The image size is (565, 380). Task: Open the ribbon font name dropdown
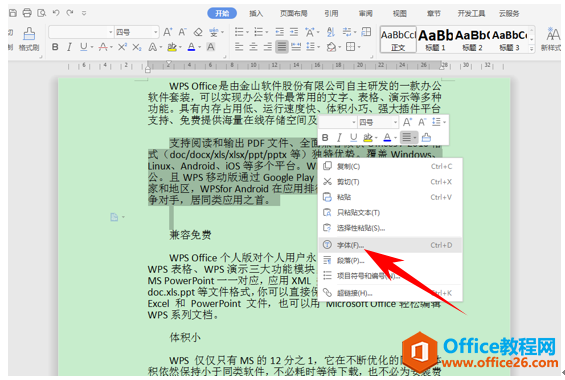[x=111, y=32]
